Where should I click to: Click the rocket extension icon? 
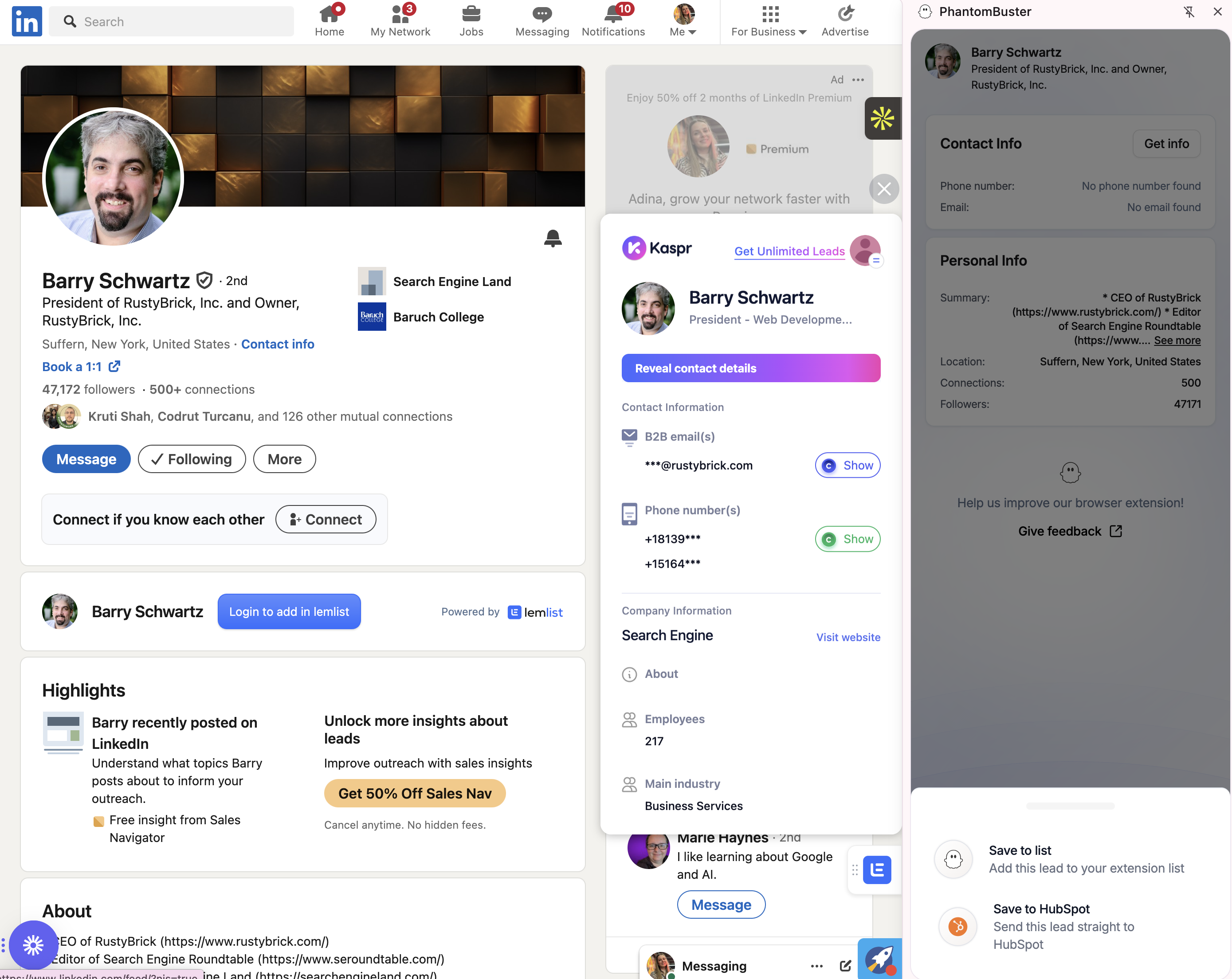point(879,959)
